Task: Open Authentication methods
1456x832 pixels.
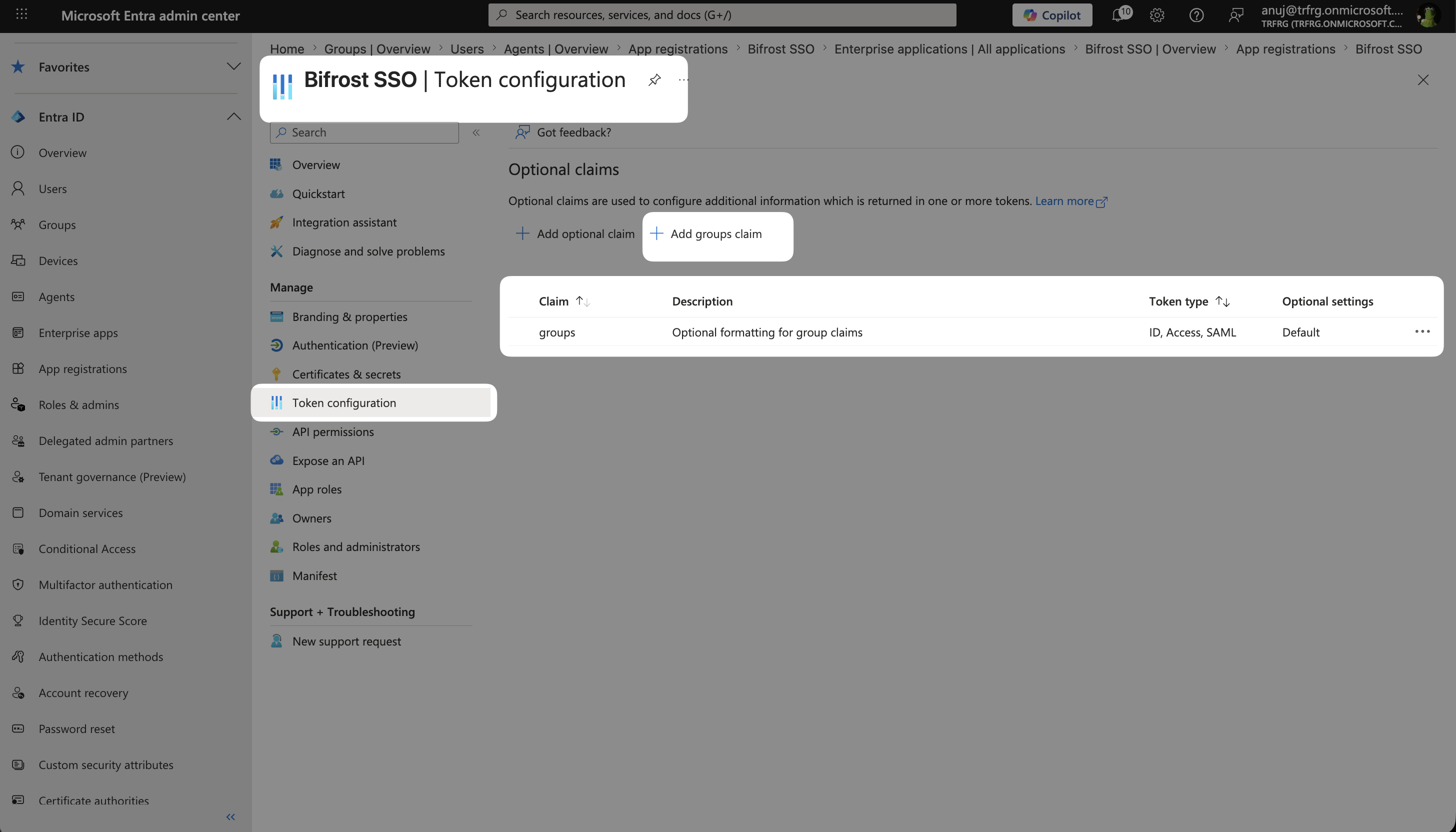Action: point(100,656)
